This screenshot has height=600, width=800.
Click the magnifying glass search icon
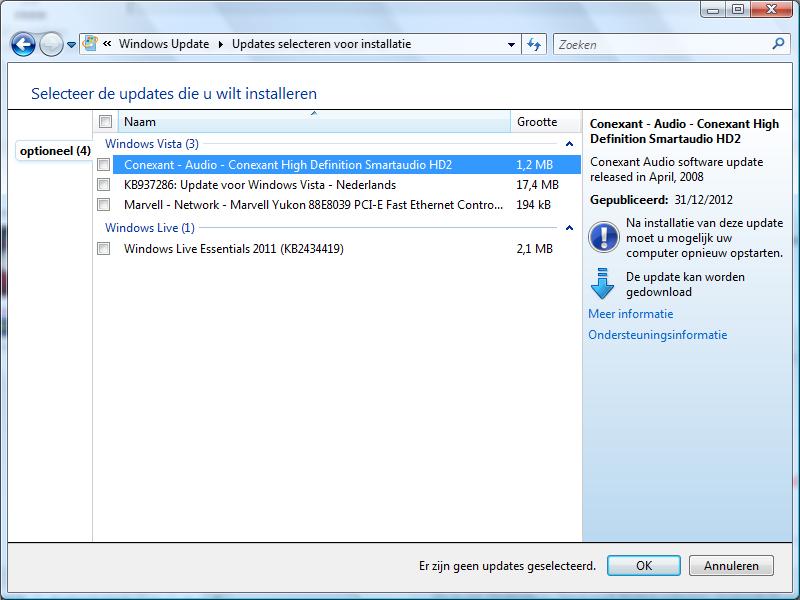(x=779, y=44)
